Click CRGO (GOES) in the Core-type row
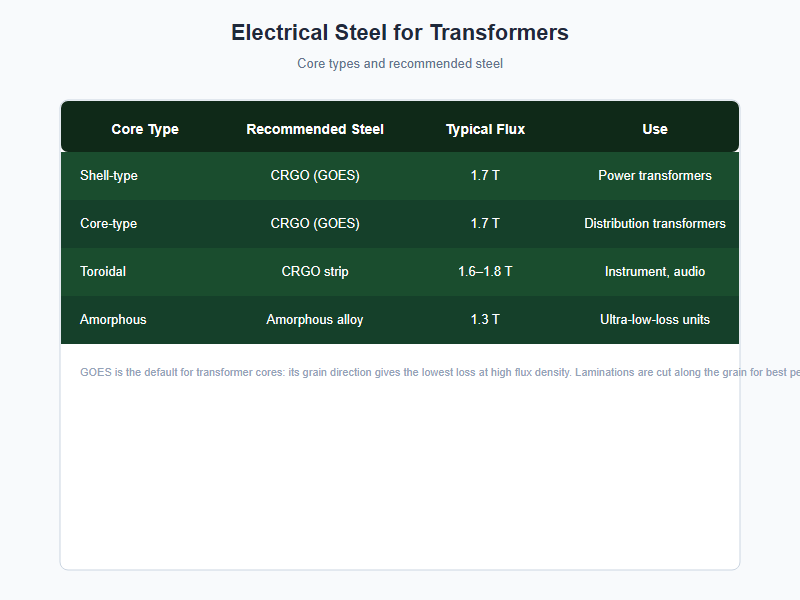The height and width of the screenshot is (600, 800). click(315, 224)
